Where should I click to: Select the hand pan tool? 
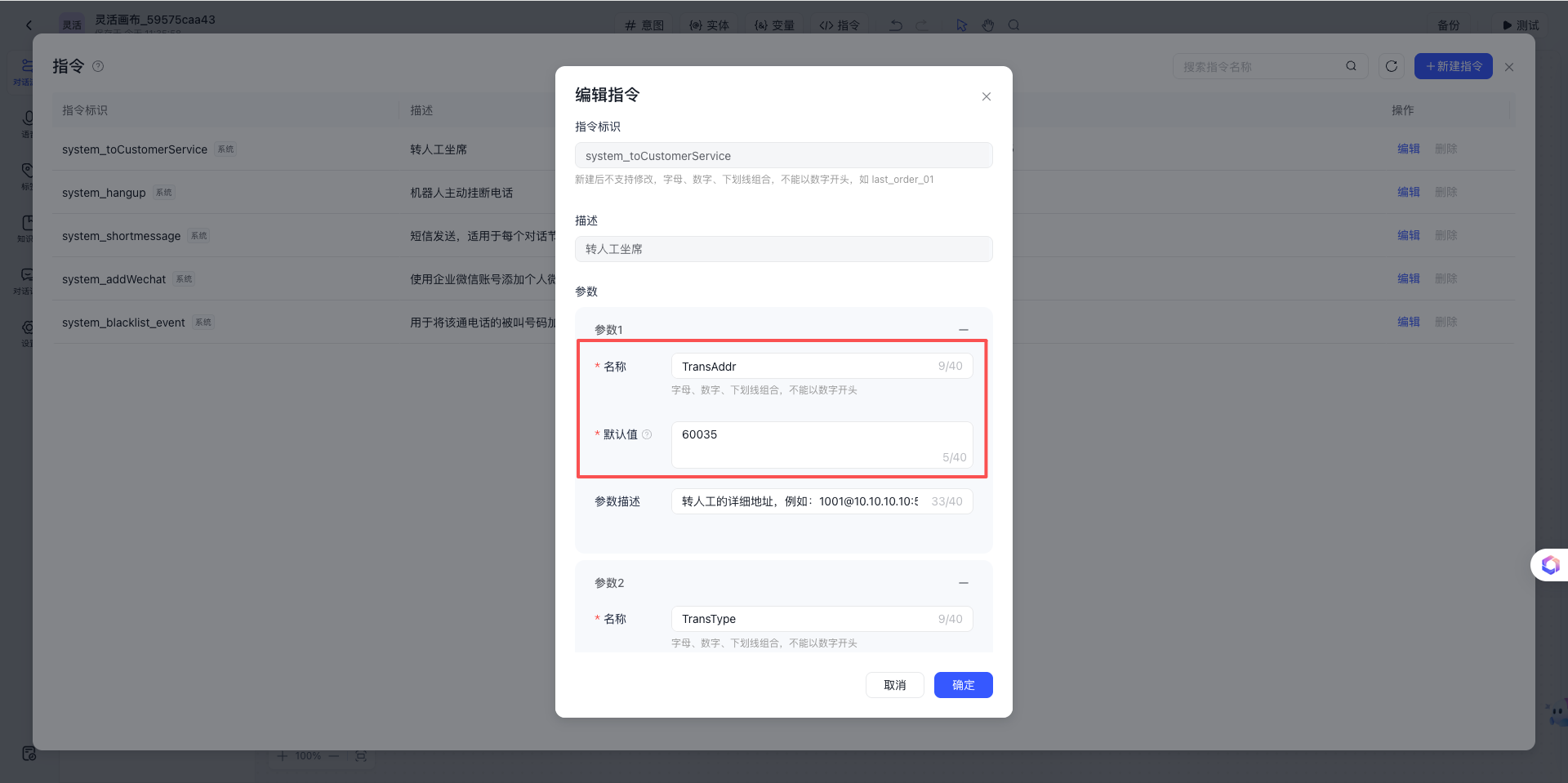(x=988, y=25)
